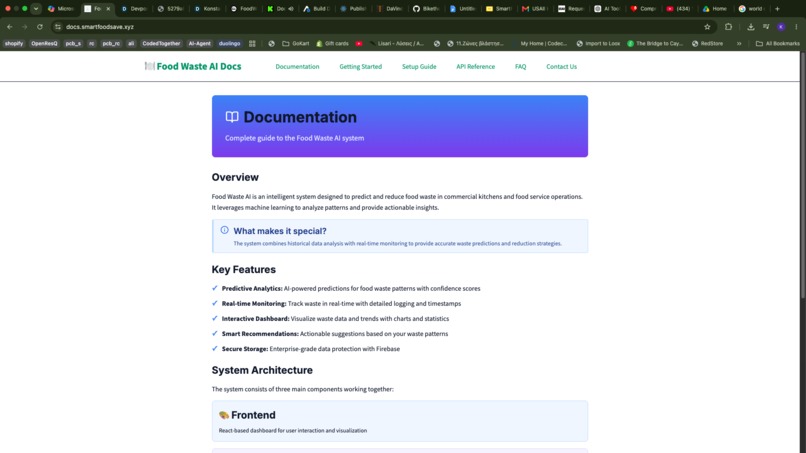Open a new browser tab
The width and height of the screenshot is (806, 453).
point(777,9)
